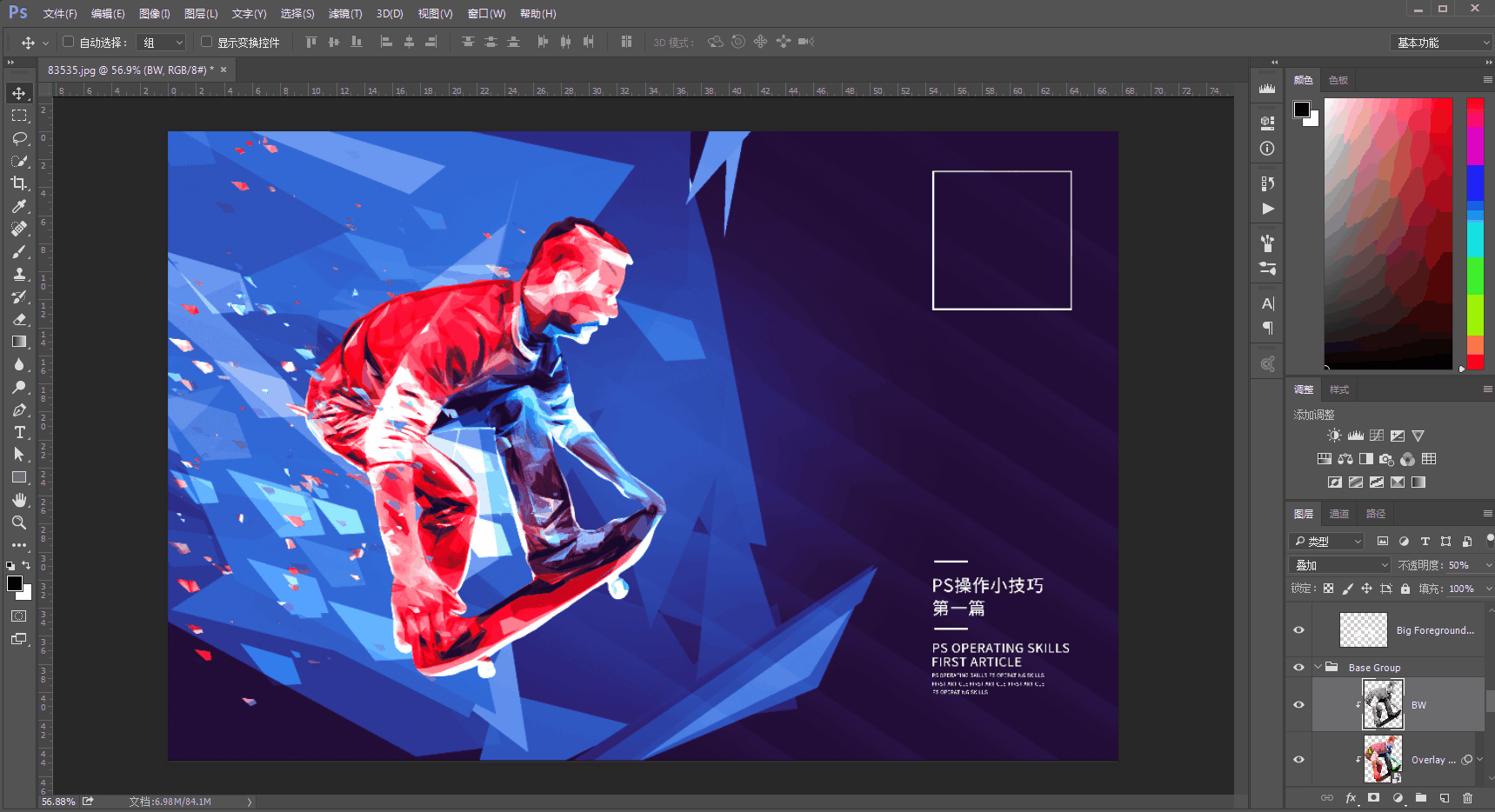Image resolution: width=1495 pixels, height=812 pixels.
Task: Select the Gradient tool
Action: coord(19,342)
